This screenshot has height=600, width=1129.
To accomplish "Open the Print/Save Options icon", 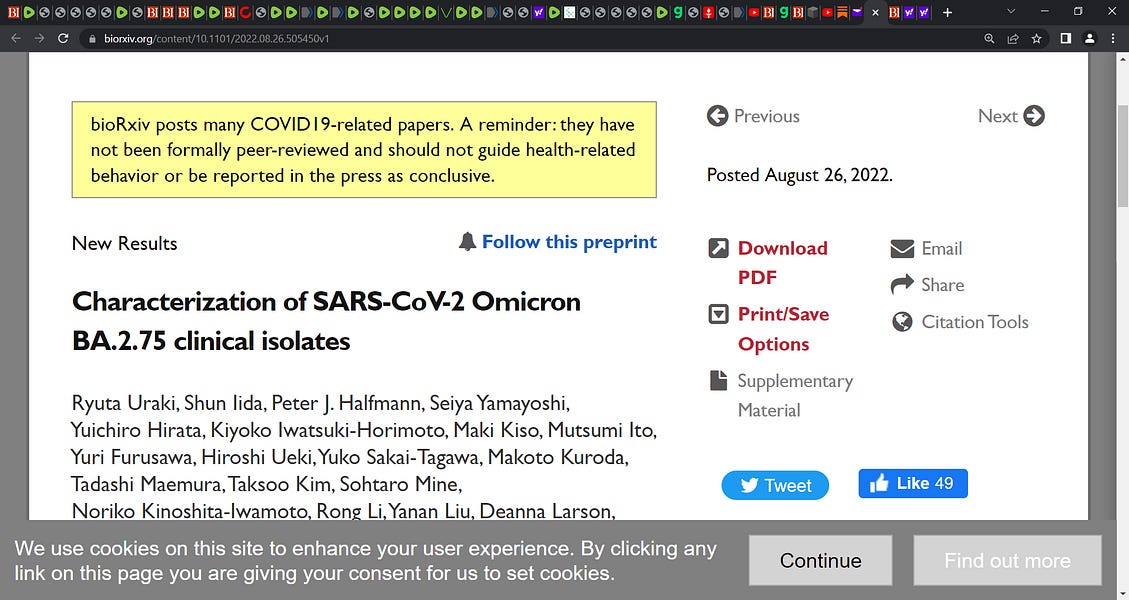I will pos(719,314).
